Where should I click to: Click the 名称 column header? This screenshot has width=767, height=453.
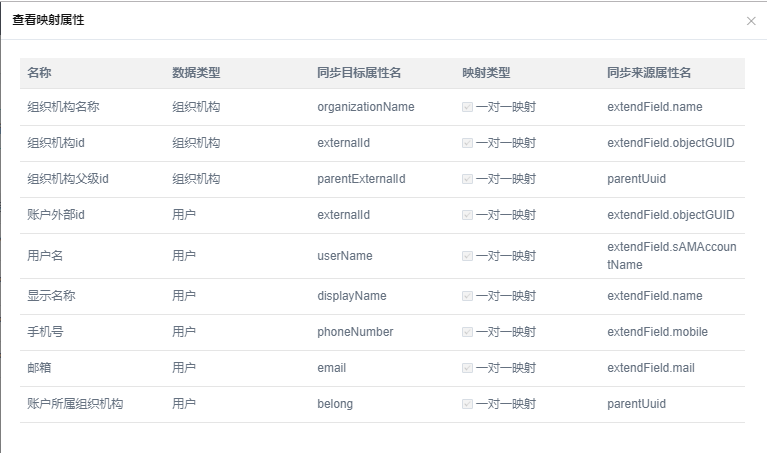tap(40, 73)
